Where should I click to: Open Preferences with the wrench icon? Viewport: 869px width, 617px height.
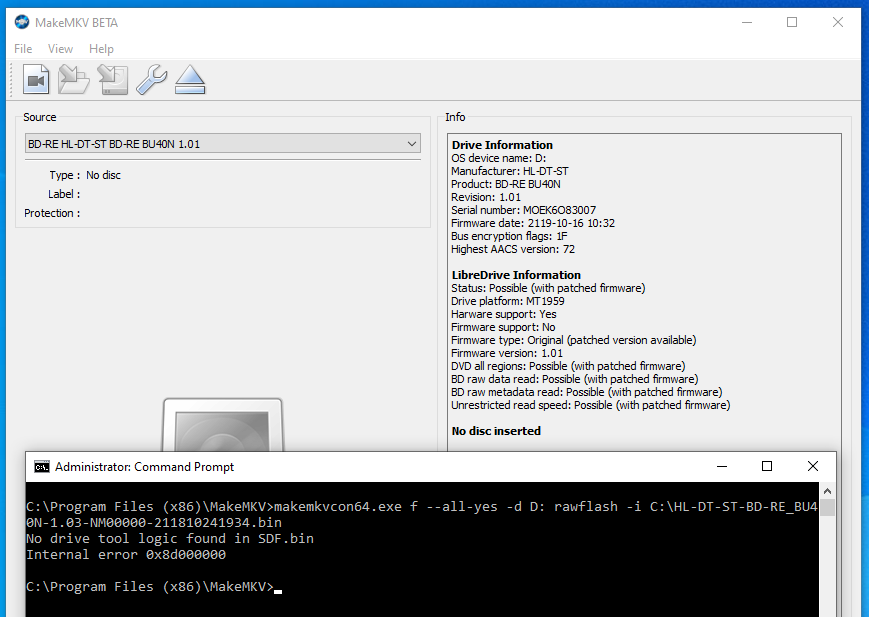[151, 80]
